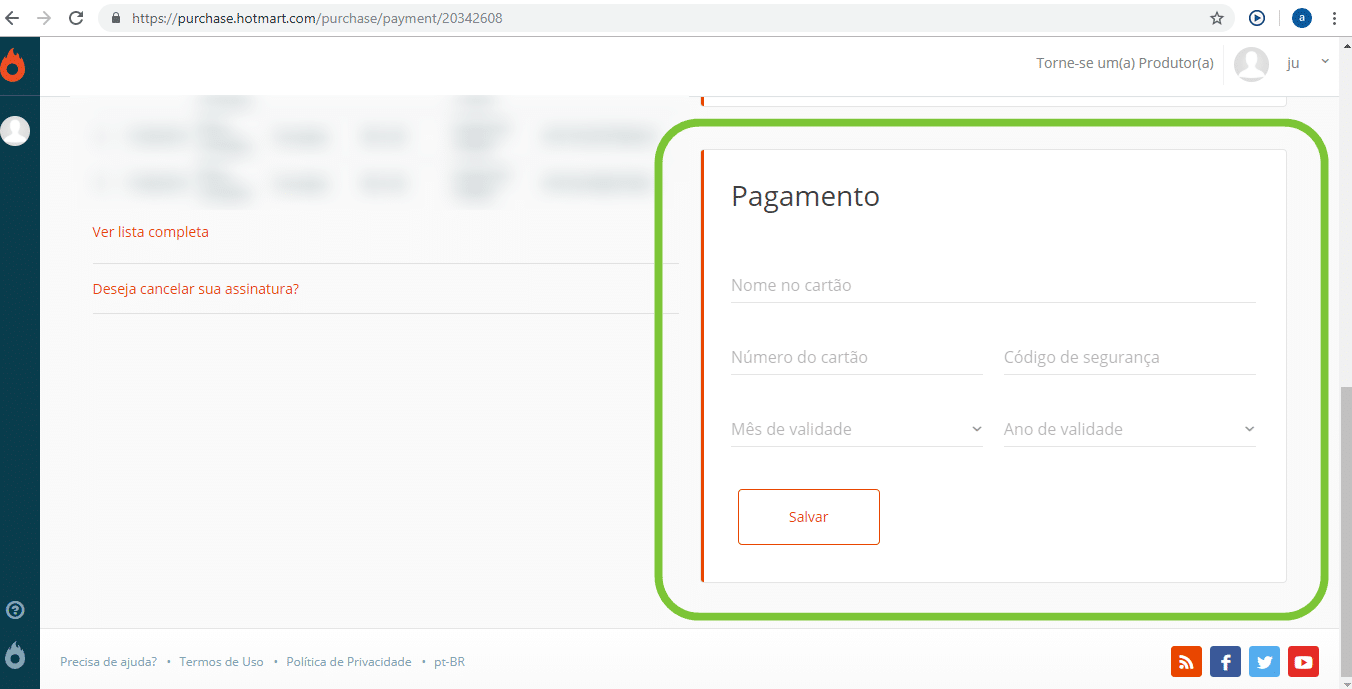Open the Twitter social icon
The width and height of the screenshot is (1352, 689).
pyautogui.click(x=1264, y=662)
